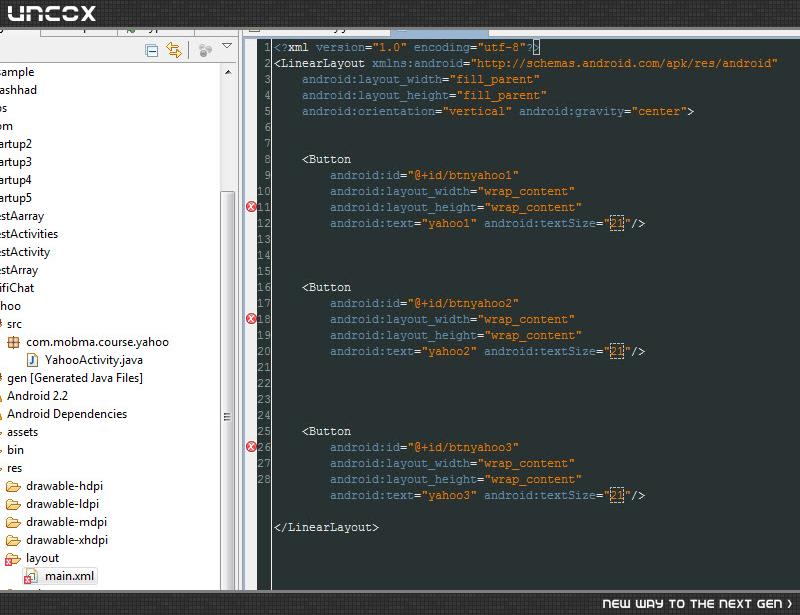Screen dimensions: 800x615
Task: Click android:gravity="center" attribute
Action: pyautogui.click(x=603, y=111)
